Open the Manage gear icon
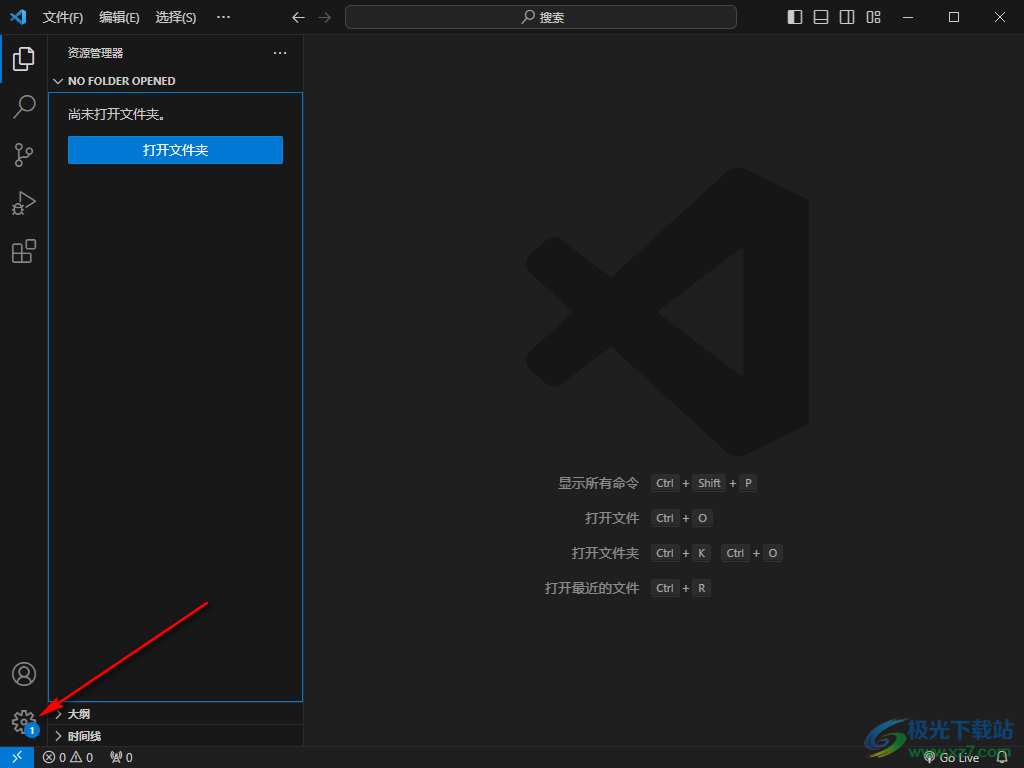This screenshot has height=768, width=1024. click(24, 721)
